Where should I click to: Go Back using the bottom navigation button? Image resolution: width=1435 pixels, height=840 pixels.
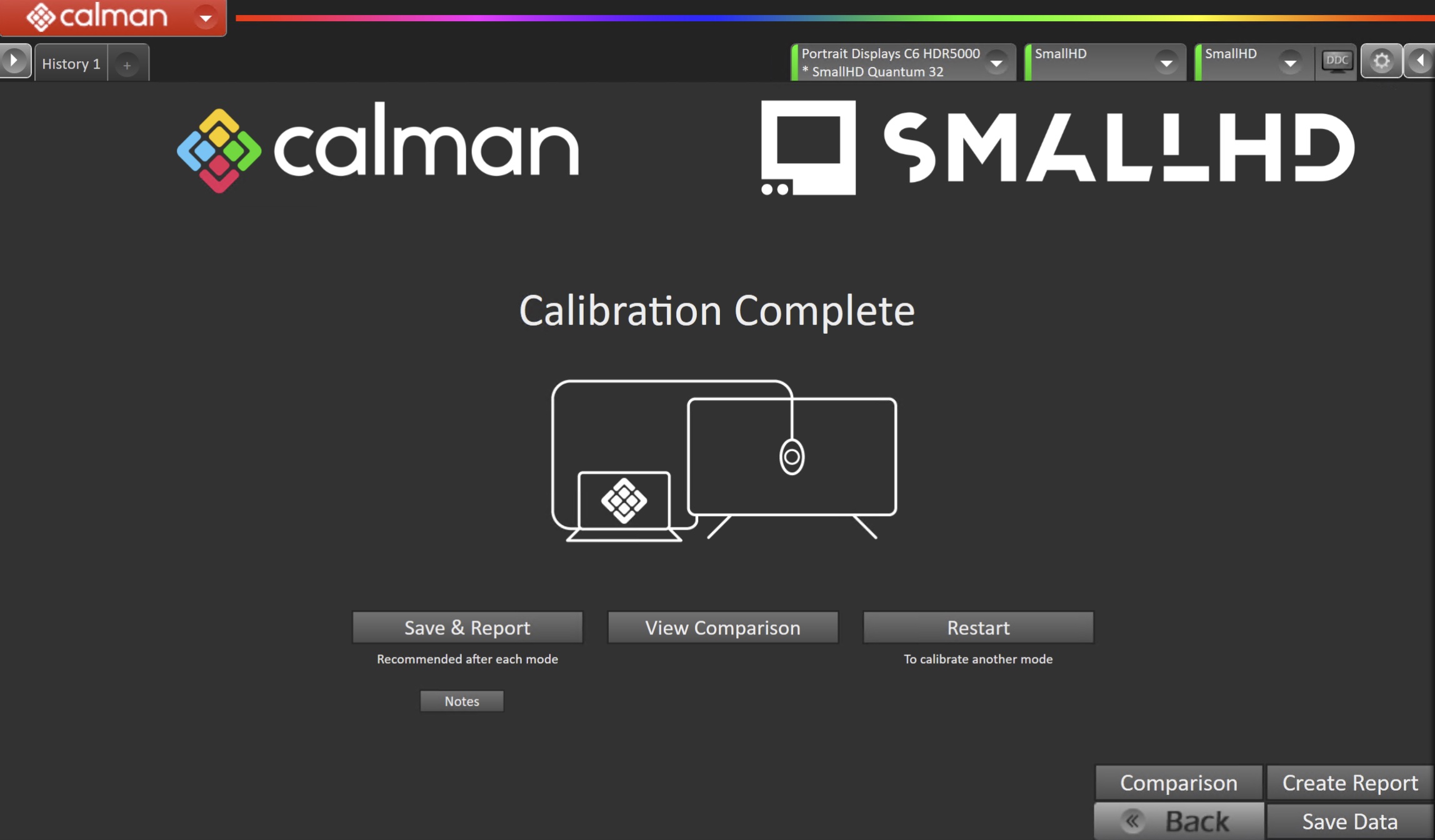(x=1179, y=821)
